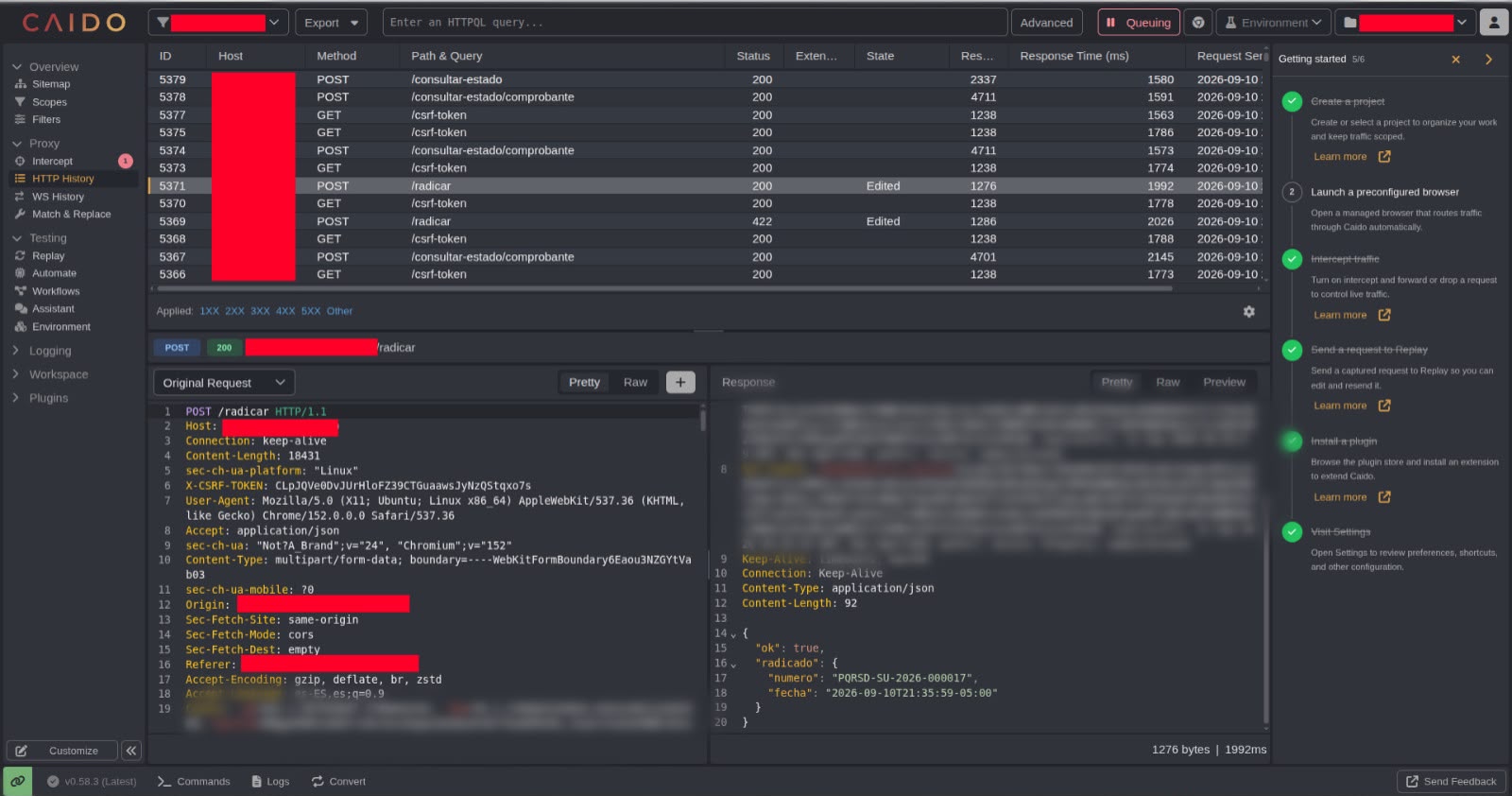Toggle the Queuing button
Image resolution: width=1512 pixels, height=796 pixels.
coord(1139,23)
